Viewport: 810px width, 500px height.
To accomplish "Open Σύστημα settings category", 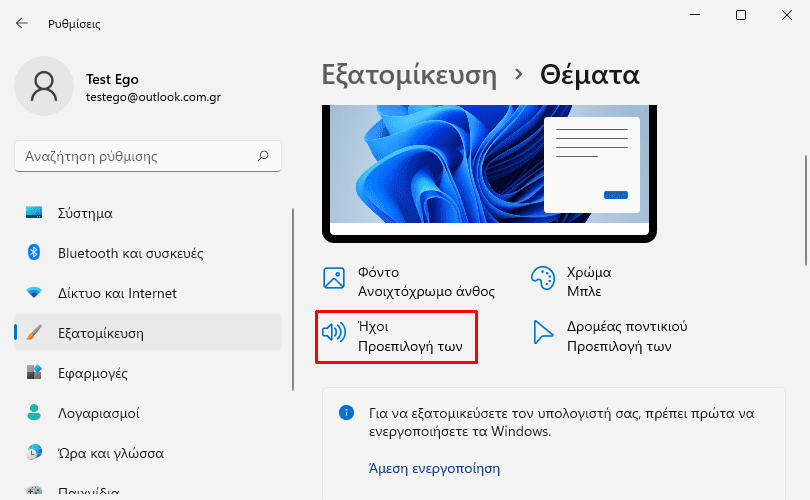I will pos(148,213).
